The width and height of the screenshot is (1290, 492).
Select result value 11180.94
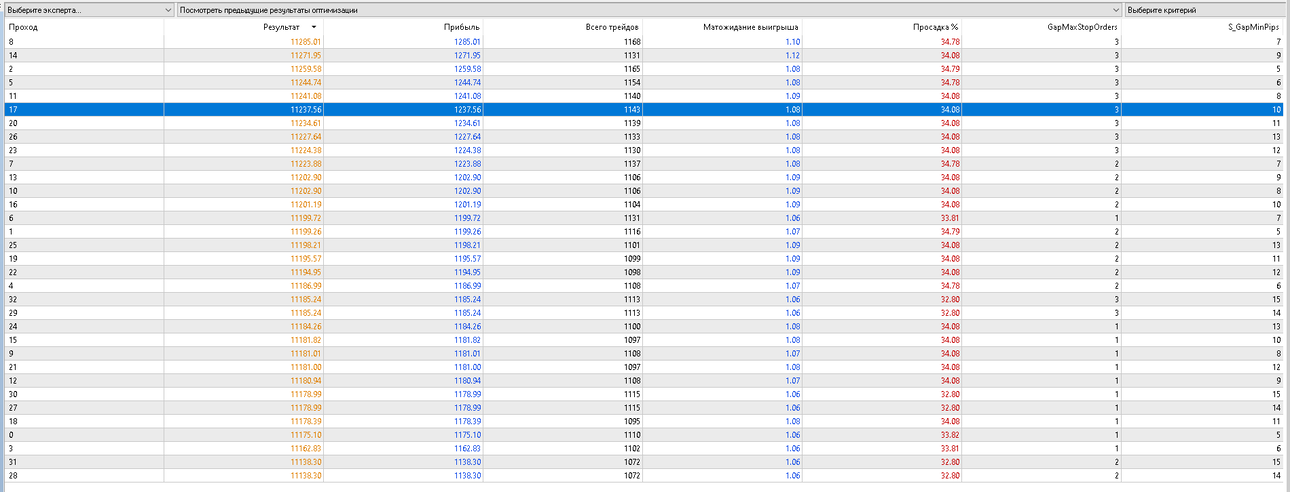point(305,379)
